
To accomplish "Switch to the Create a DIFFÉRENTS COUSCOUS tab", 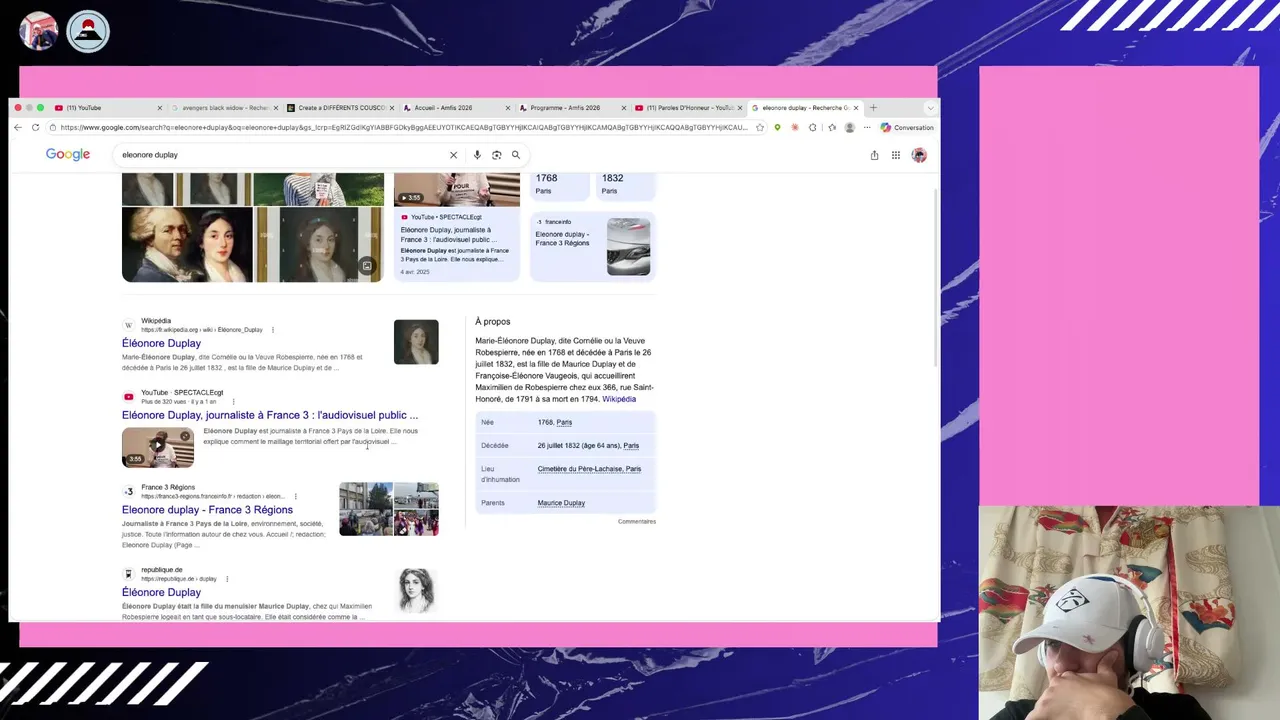I will pyautogui.click(x=340, y=107).
